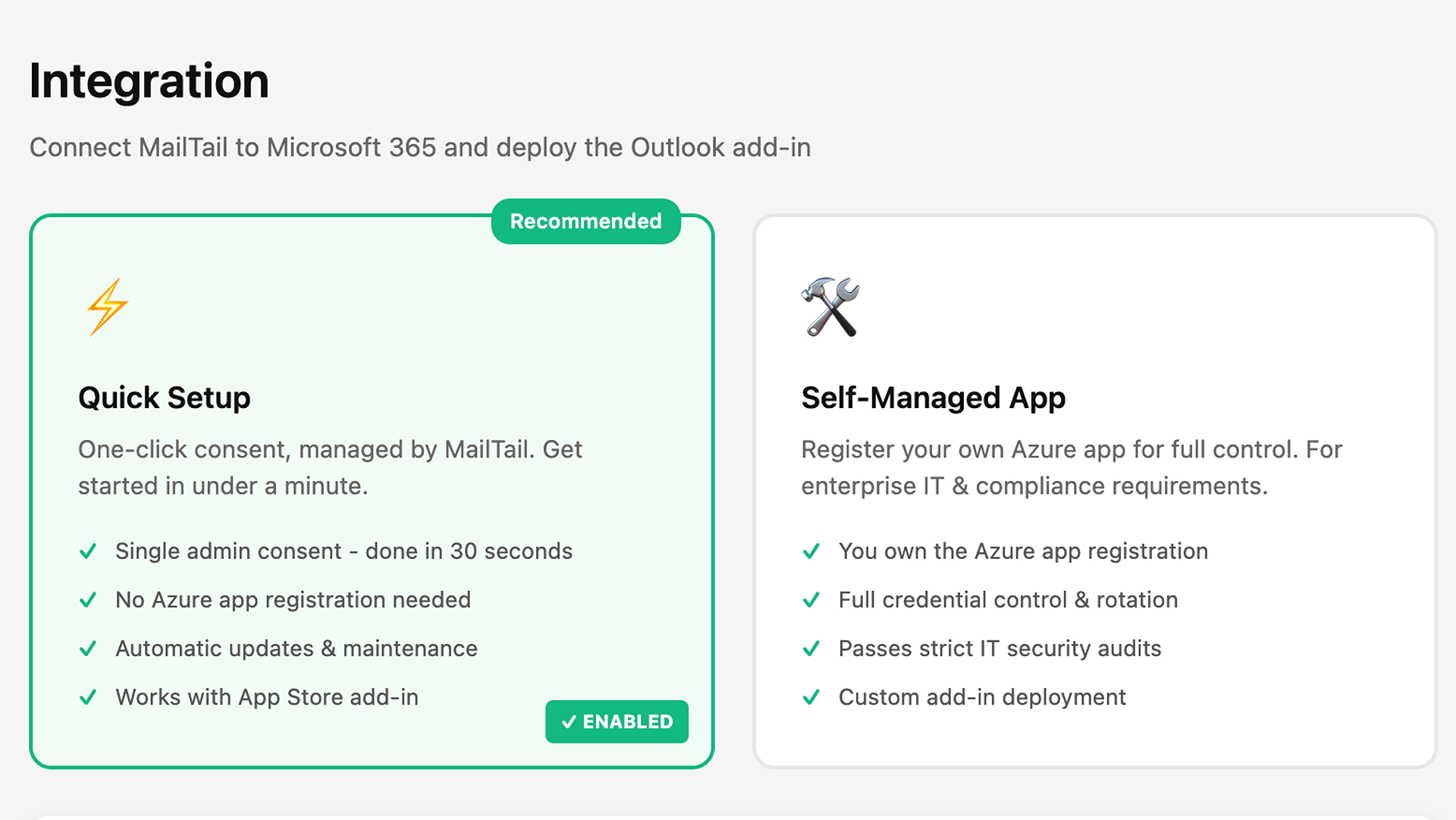1456x820 pixels.
Task: Click the checkmark beside 'Single admin consent'
Action: click(89, 551)
